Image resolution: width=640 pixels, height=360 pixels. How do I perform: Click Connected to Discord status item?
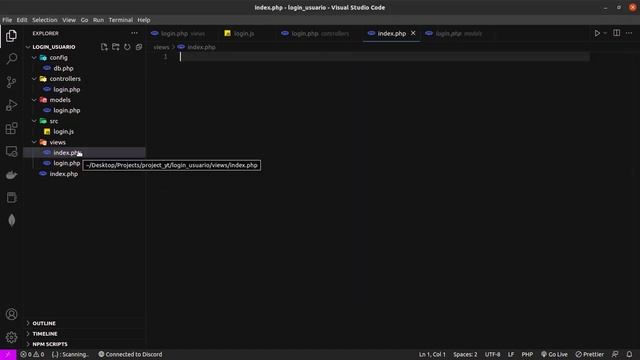(x=130, y=354)
